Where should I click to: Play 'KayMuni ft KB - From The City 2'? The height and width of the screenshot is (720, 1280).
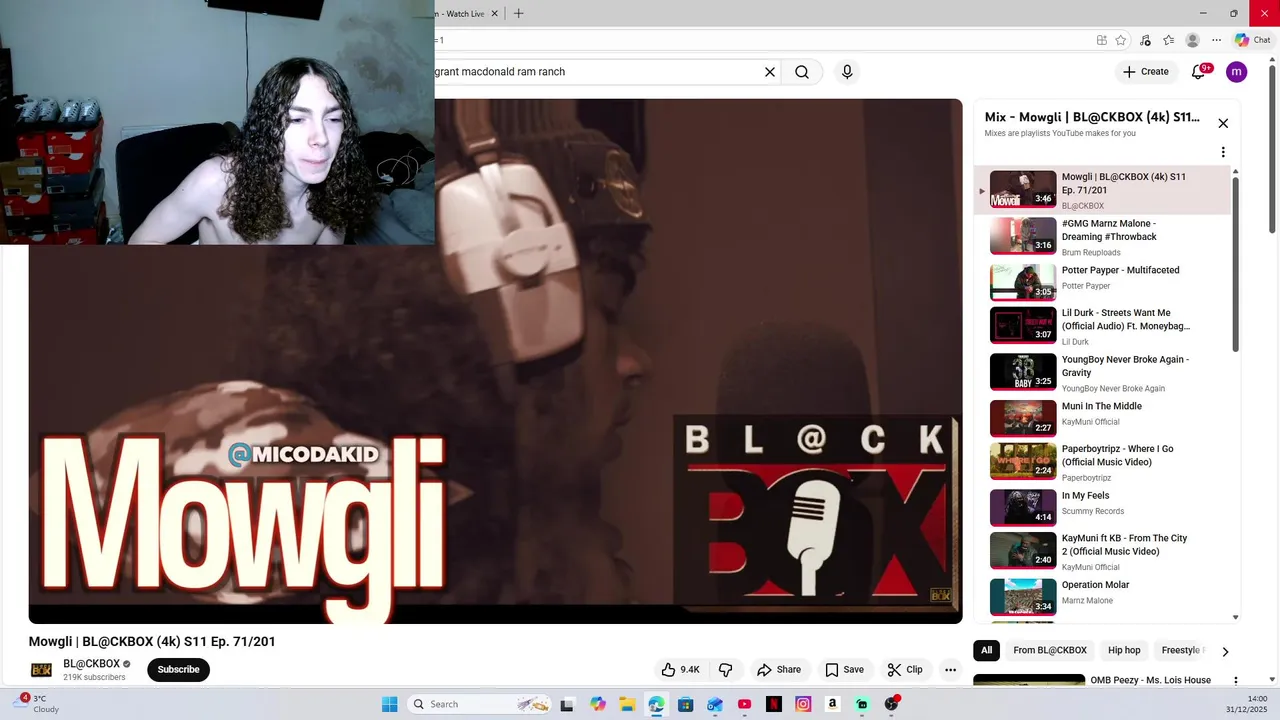tap(1103, 551)
